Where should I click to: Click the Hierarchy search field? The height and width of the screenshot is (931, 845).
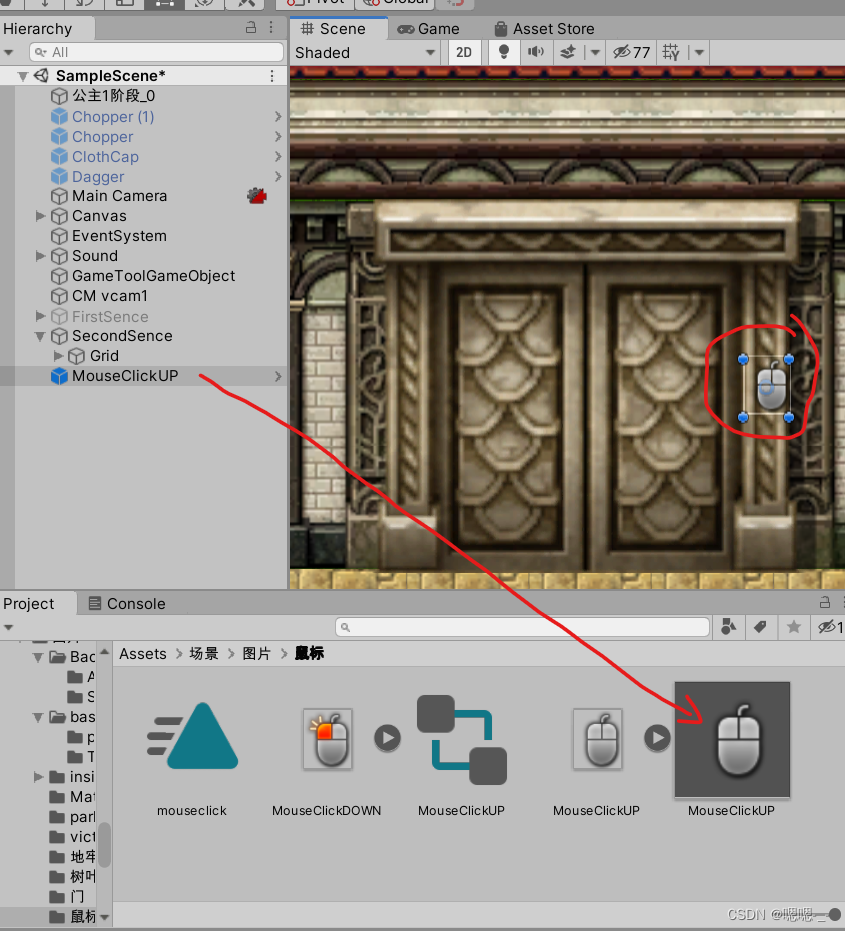(x=156, y=52)
